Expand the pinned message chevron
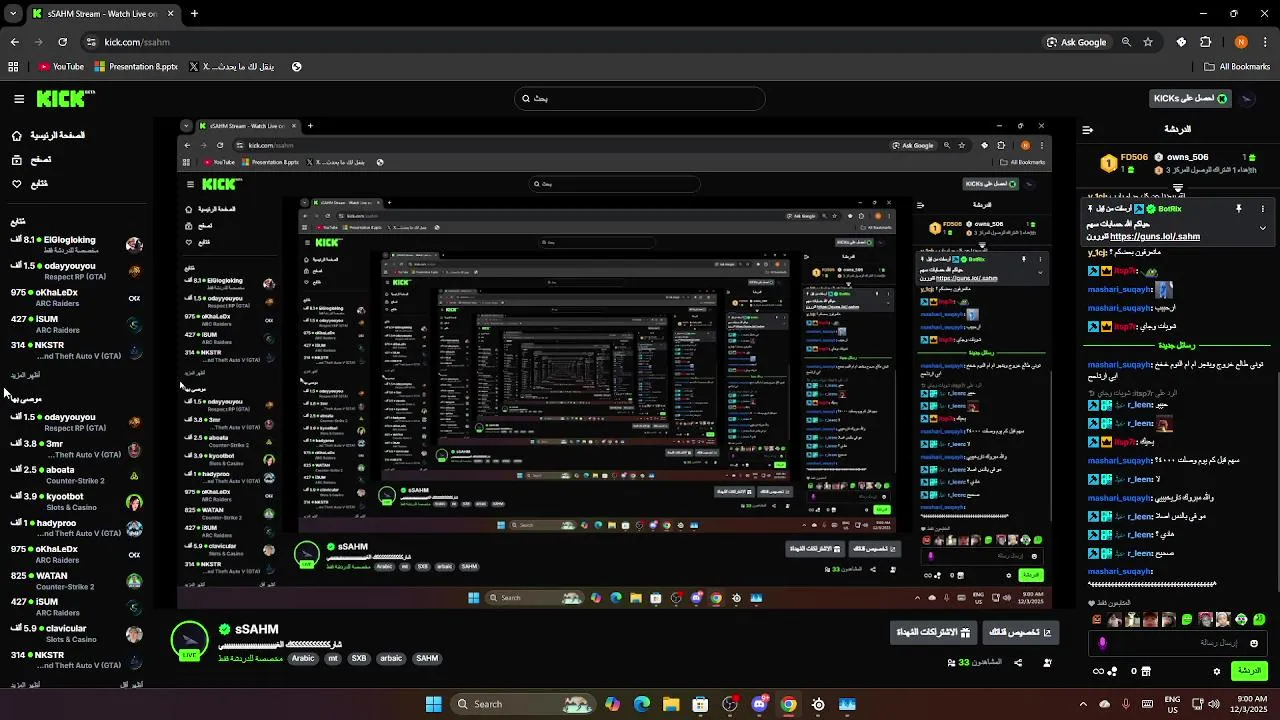This screenshot has height=720, width=1280. pyautogui.click(x=1262, y=228)
